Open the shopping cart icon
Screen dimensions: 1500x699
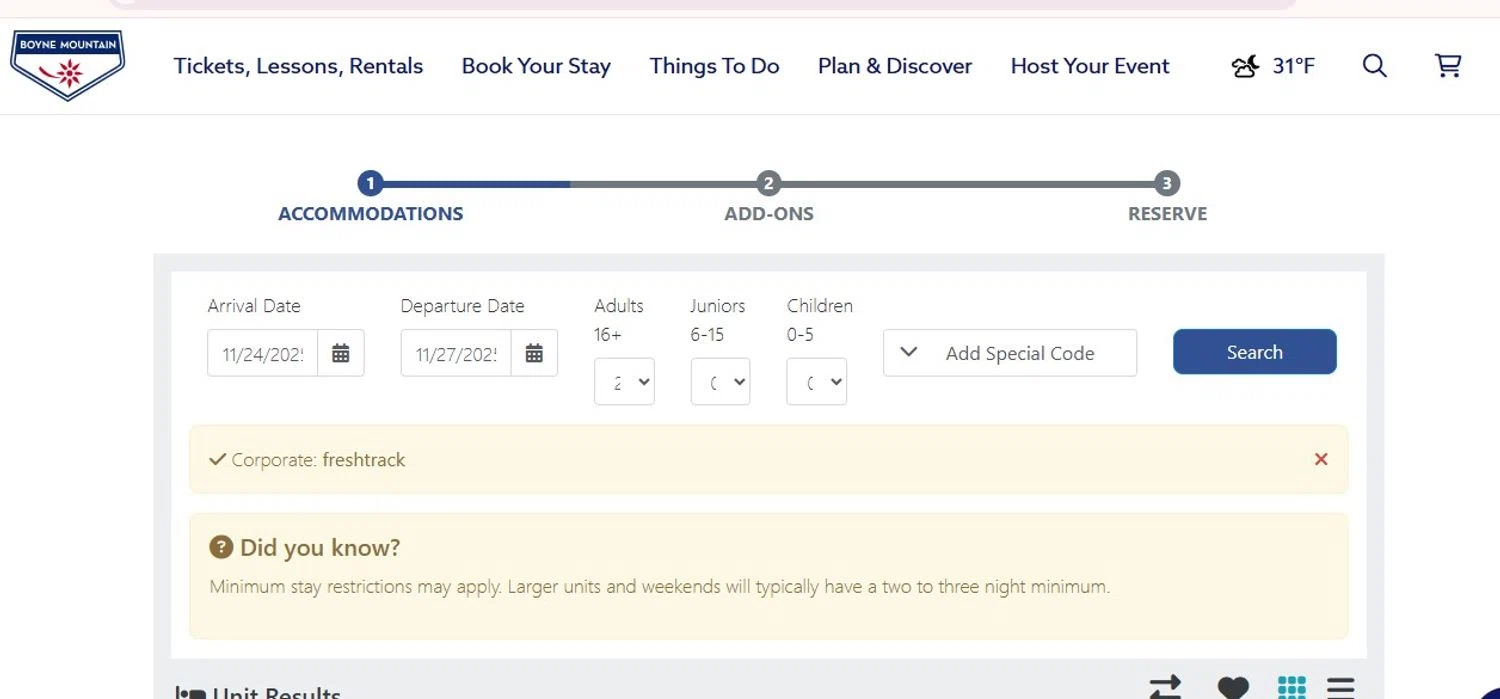click(x=1448, y=66)
